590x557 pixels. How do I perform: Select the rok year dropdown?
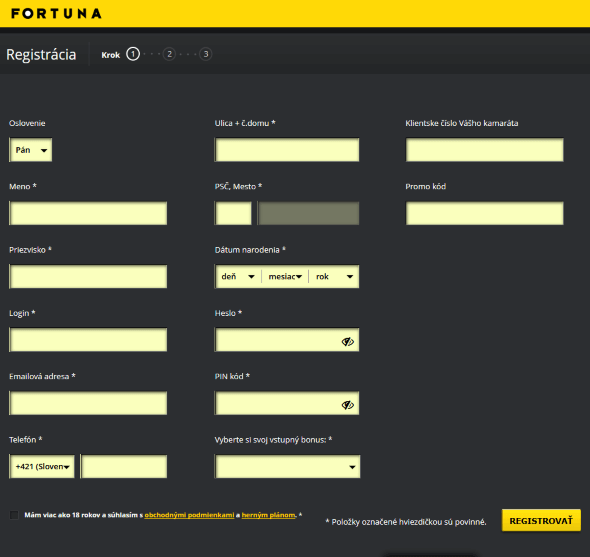point(334,277)
